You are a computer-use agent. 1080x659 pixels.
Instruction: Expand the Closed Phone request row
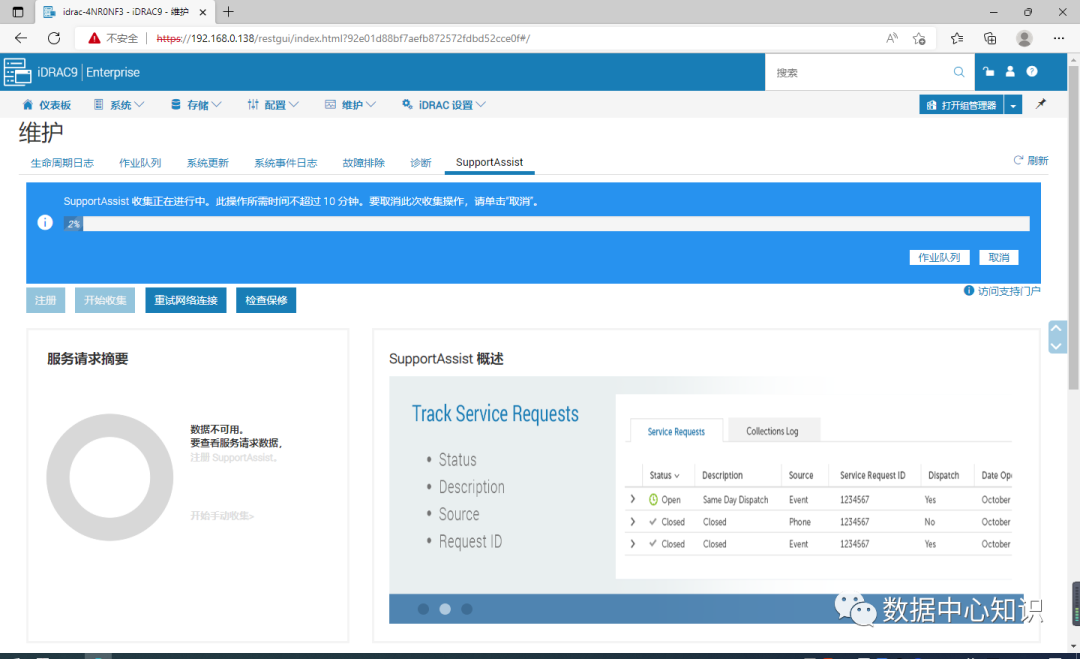[632, 521]
